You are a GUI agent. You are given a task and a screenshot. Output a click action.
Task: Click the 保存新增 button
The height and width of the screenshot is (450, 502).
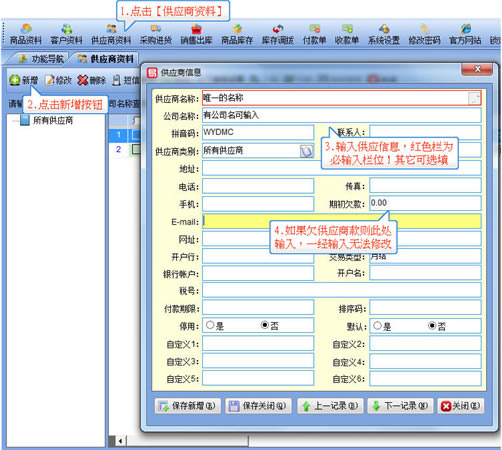(188, 406)
